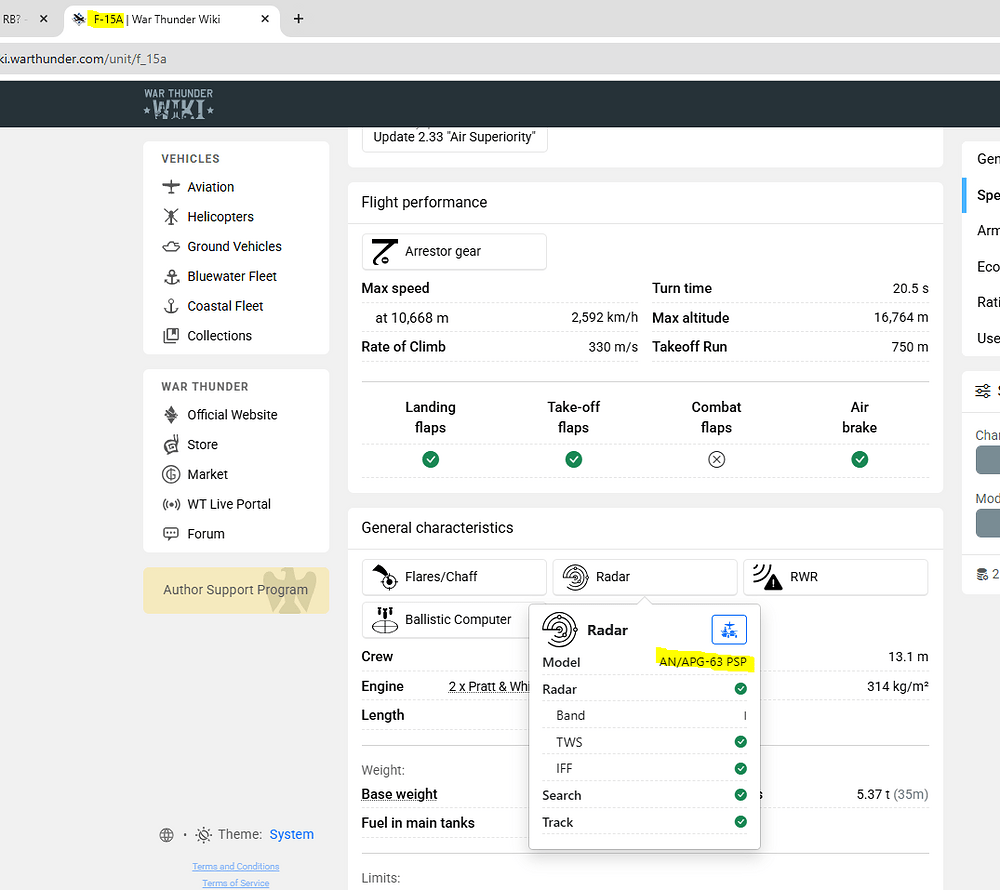
Task: Click the globe language icon
Action: 166,835
